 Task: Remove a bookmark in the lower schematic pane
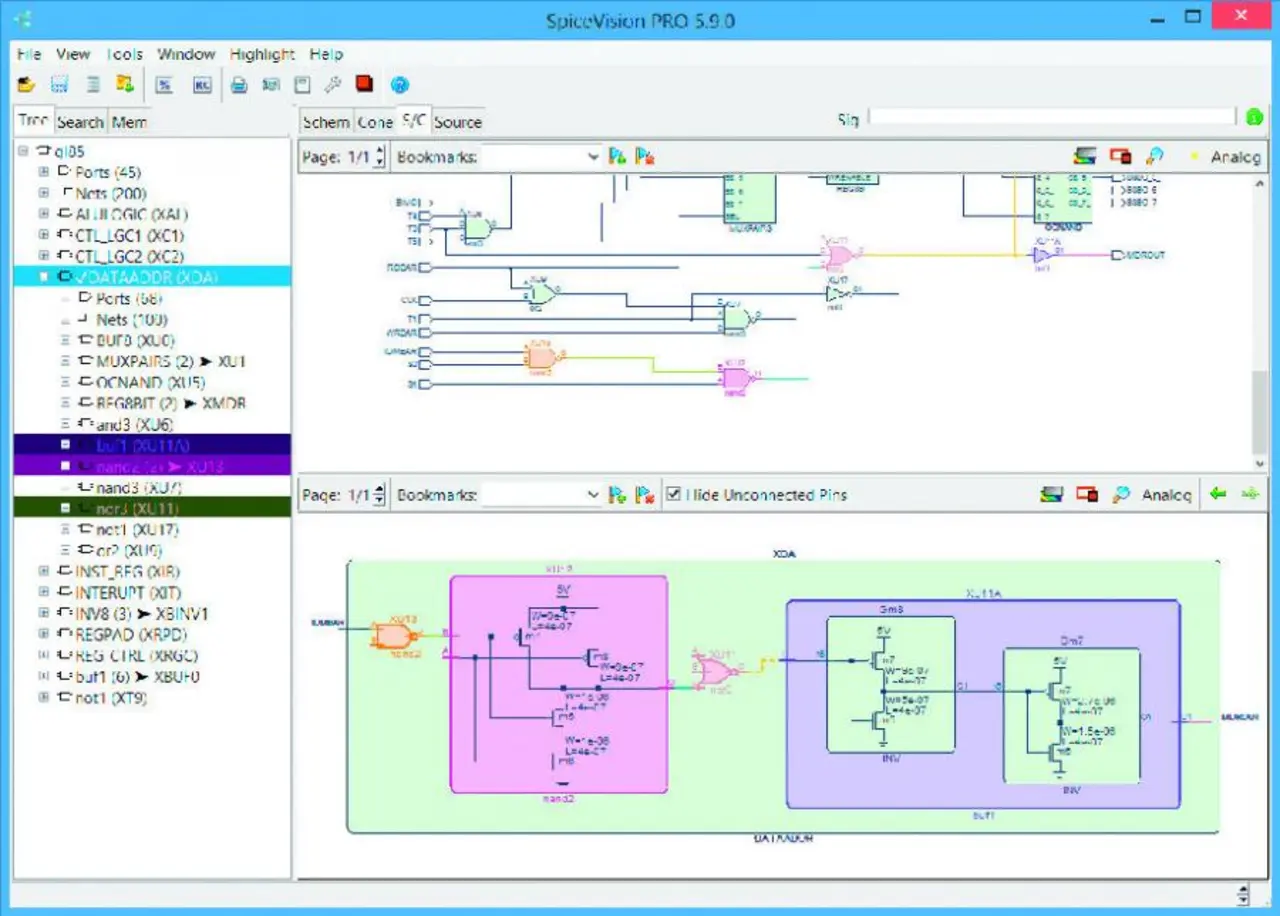(x=645, y=494)
